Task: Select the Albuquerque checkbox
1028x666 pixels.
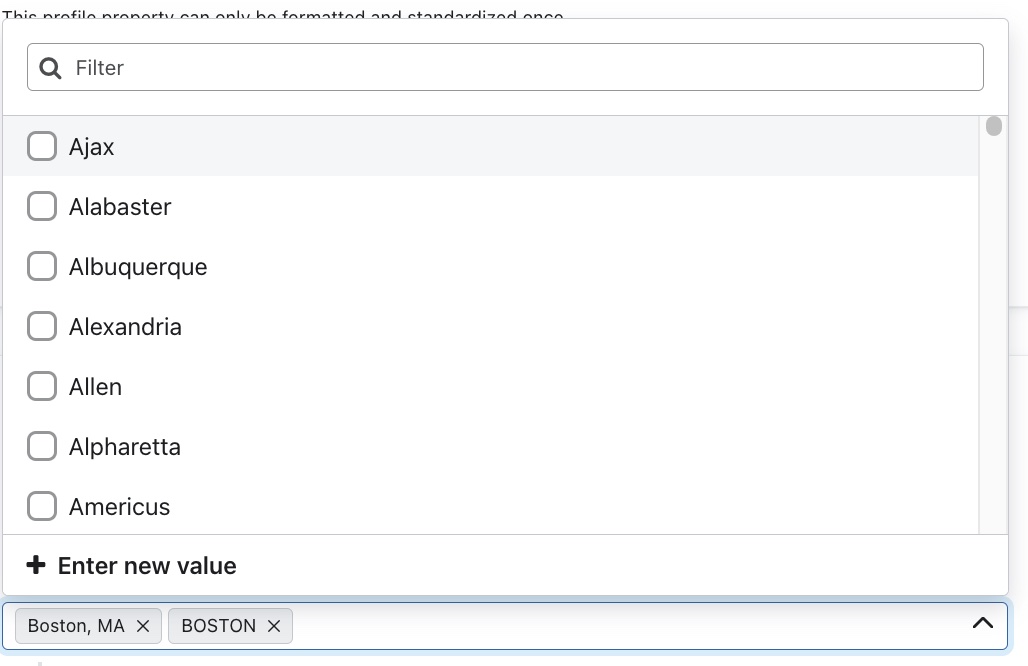Action: pyautogui.click(x=42, y=266)
